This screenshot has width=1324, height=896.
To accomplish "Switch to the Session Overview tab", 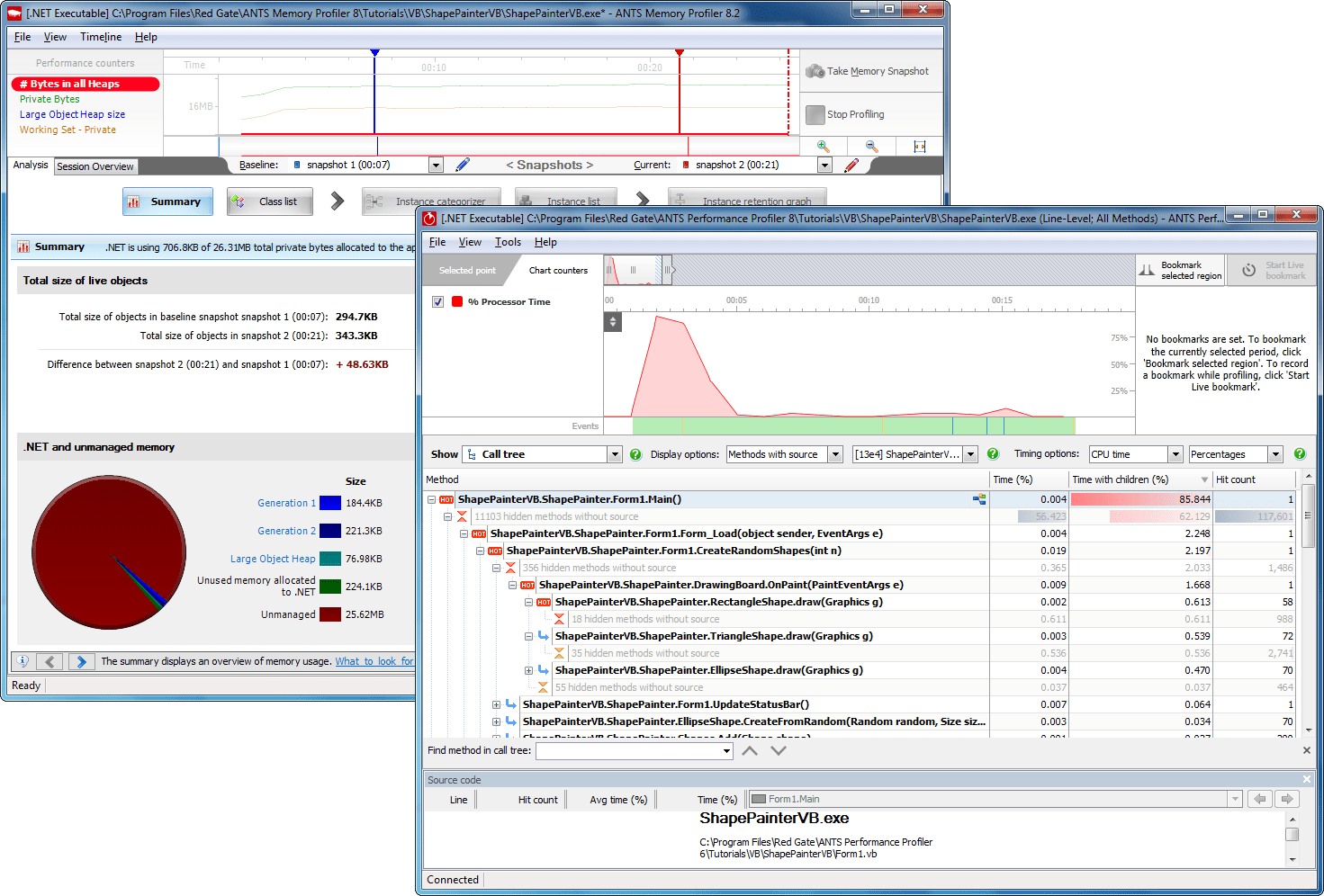I will pyautogui.click(x=95, y=166).
